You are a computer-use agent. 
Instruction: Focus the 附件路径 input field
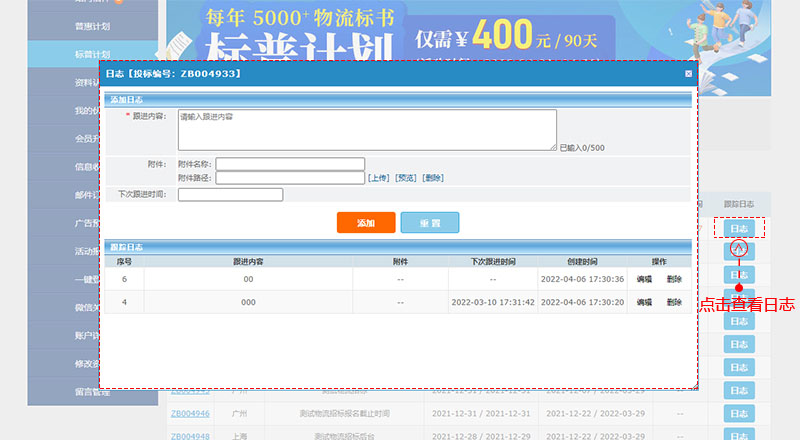290,178
